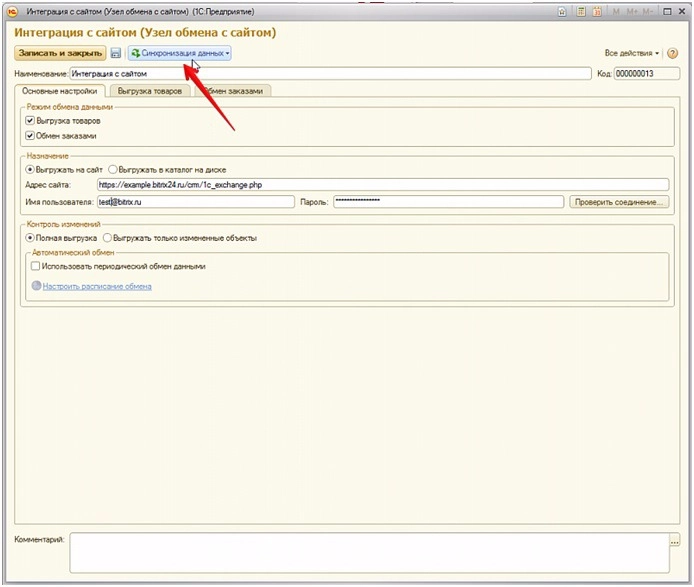Screen dimensions: 694x587
Task: Click the M memory button in title bar
Action: click(614, 11)
